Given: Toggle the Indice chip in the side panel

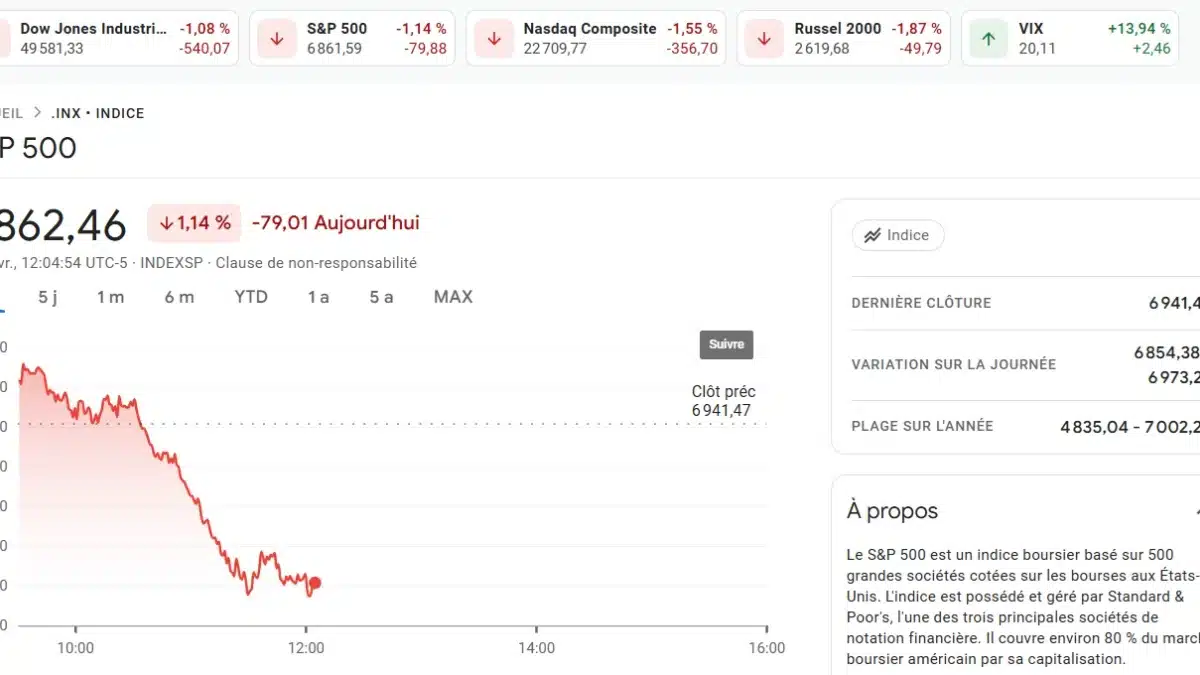Looking at the screenshot, I should point(897,235).
